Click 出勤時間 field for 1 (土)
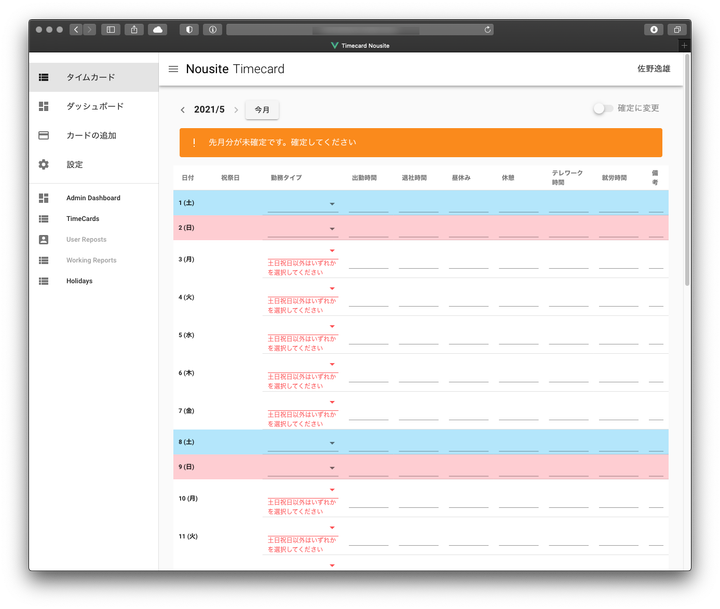The width and height of the screenshot is (720, 609). coord(369,205)
